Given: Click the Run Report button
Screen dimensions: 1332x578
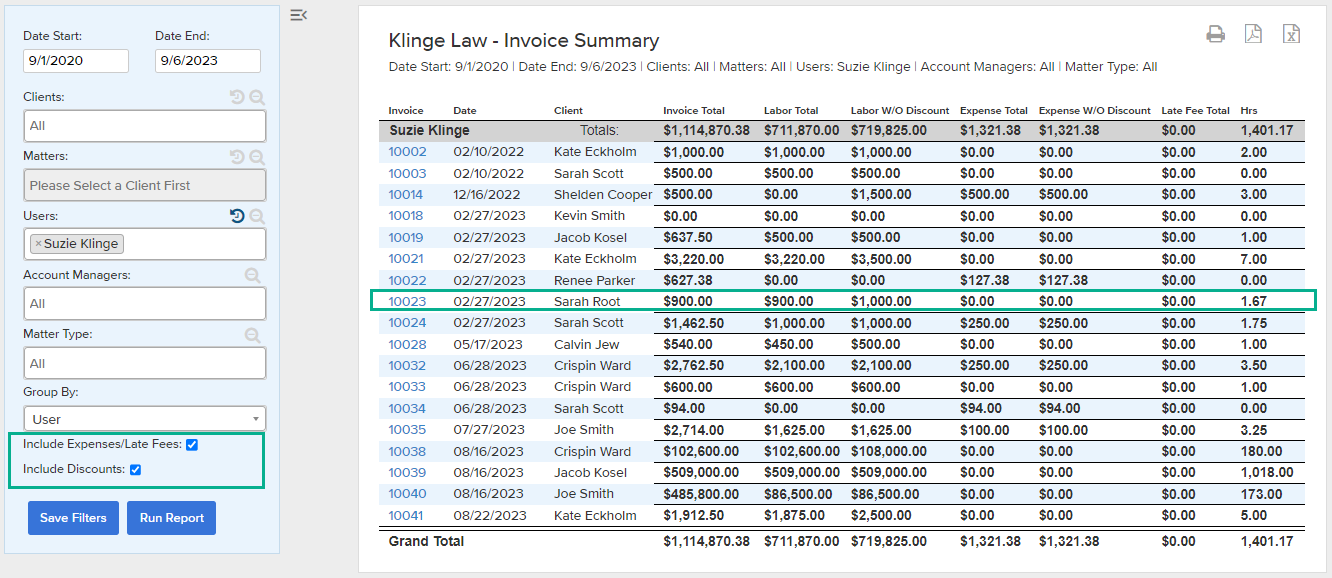Looking at the screenshot, I should coord(171,518).
